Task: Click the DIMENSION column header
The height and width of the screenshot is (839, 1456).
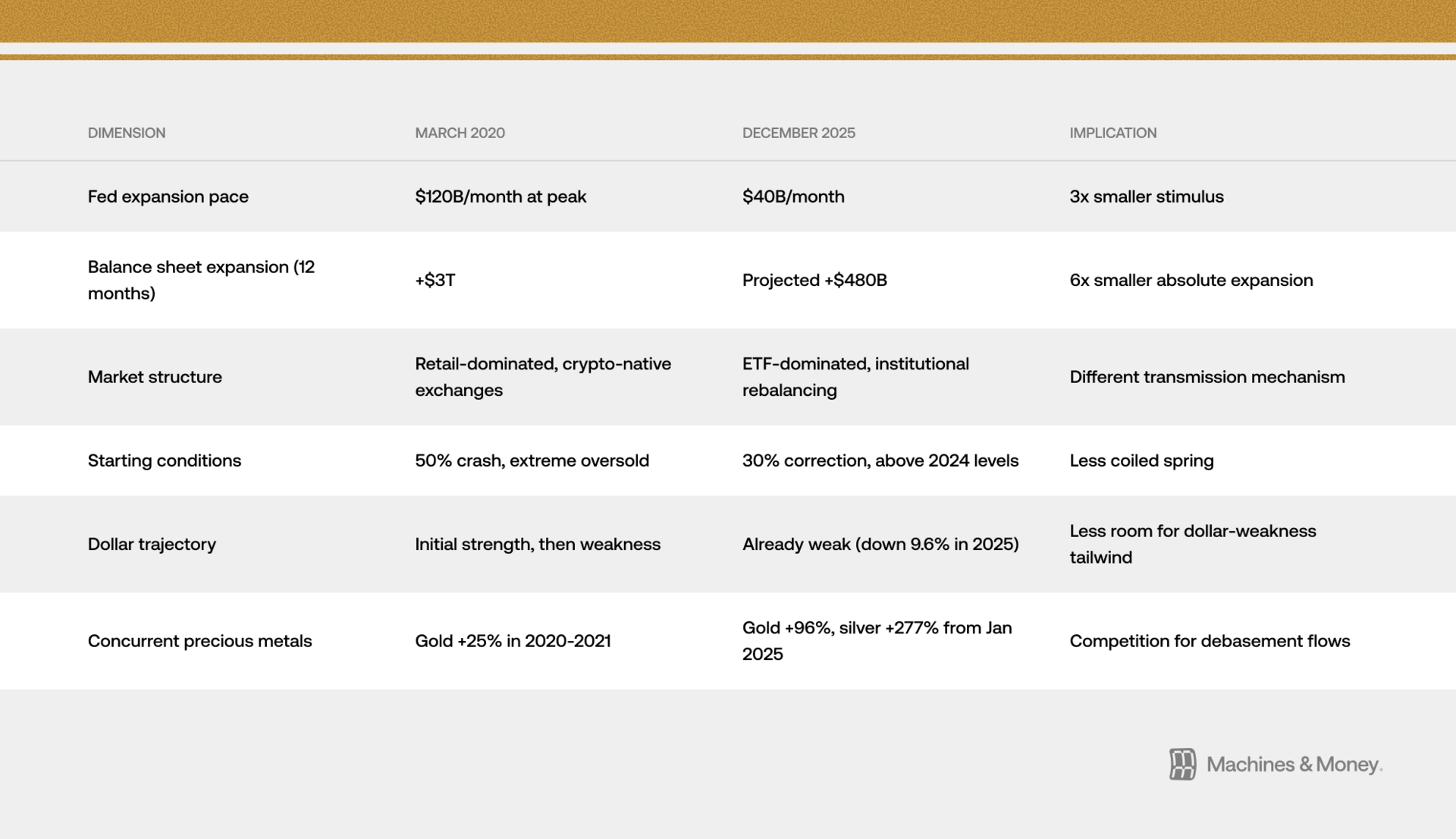Action: (126, 133)
